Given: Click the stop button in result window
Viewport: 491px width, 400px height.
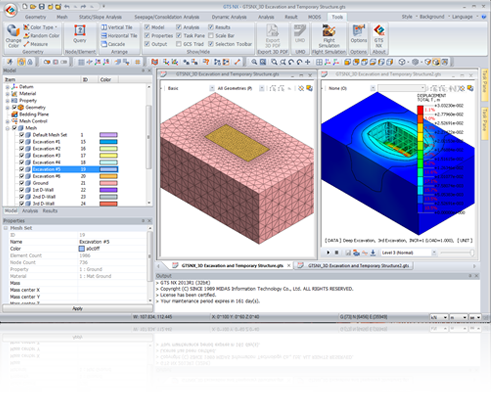Looking at the screenshot, I should click(337, 253).
